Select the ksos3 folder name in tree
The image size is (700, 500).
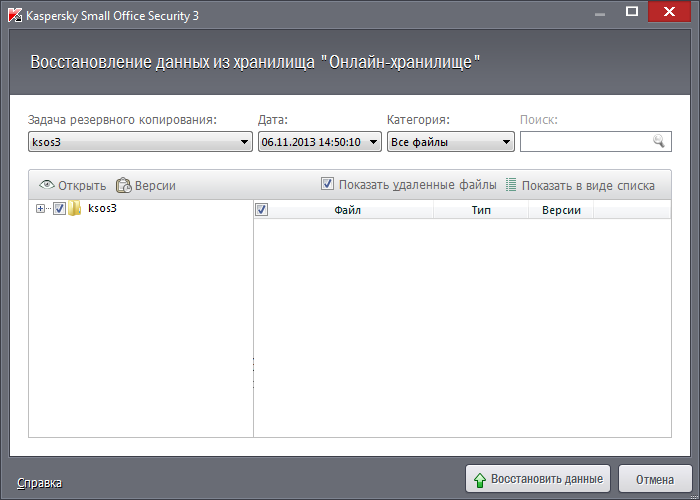click(x=102, y=208)
